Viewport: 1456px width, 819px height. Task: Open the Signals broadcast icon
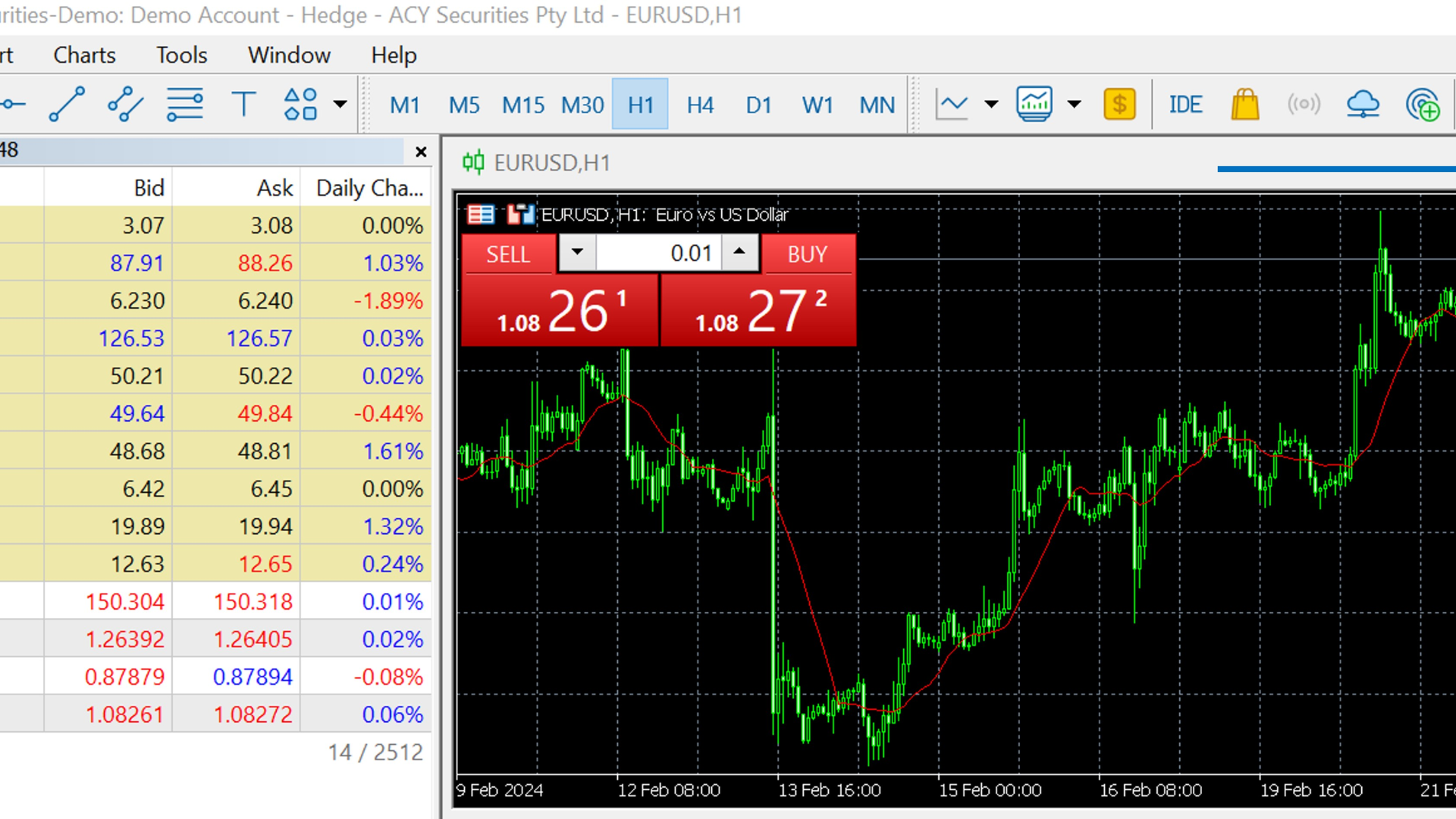click(x=1304, y=104)
